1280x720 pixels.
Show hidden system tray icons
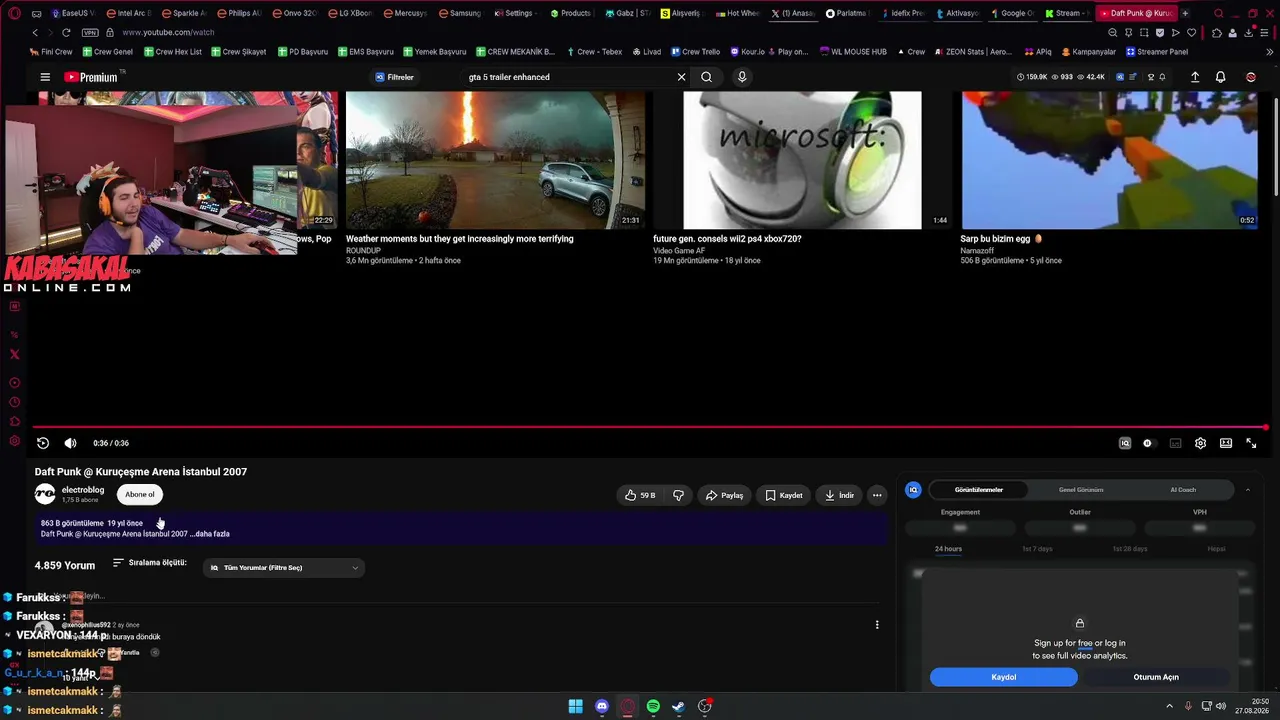1170,707
